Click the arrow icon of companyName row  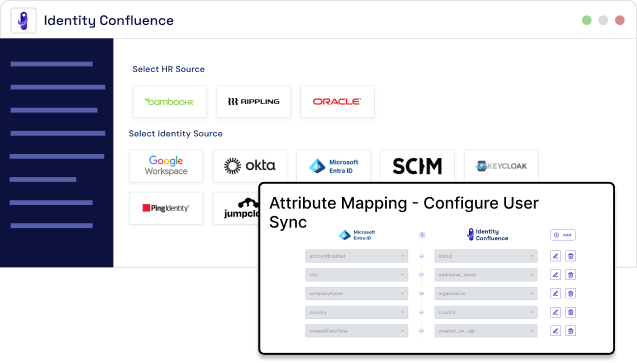coord(421,294)
